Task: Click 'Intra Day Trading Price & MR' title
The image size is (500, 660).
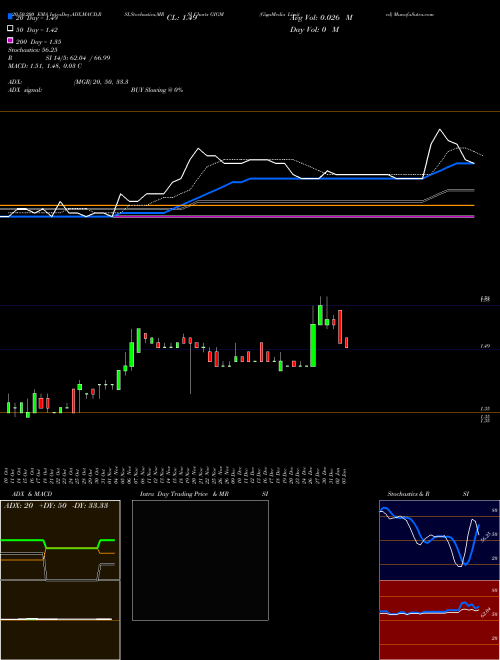Action: coord(184,494)
